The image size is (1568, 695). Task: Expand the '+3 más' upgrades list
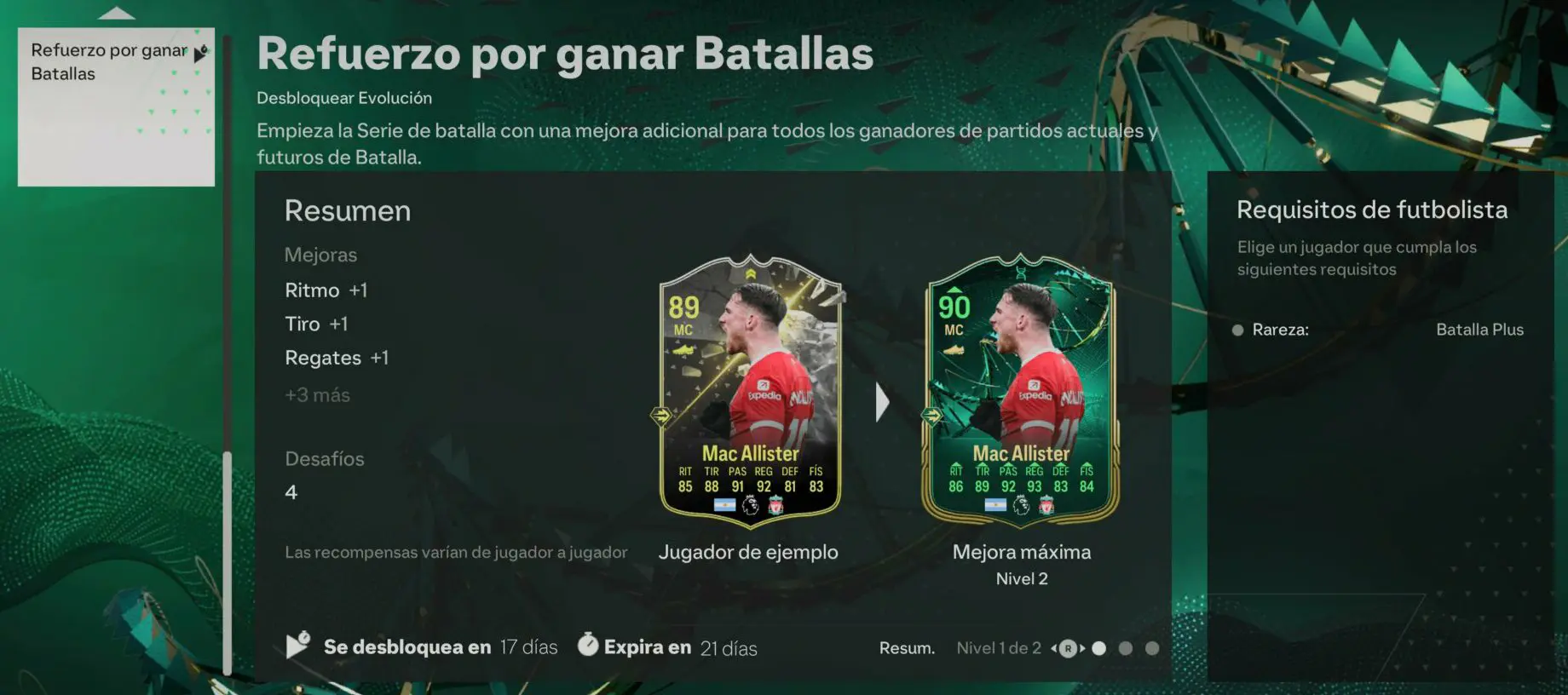(x=317, y=395)
